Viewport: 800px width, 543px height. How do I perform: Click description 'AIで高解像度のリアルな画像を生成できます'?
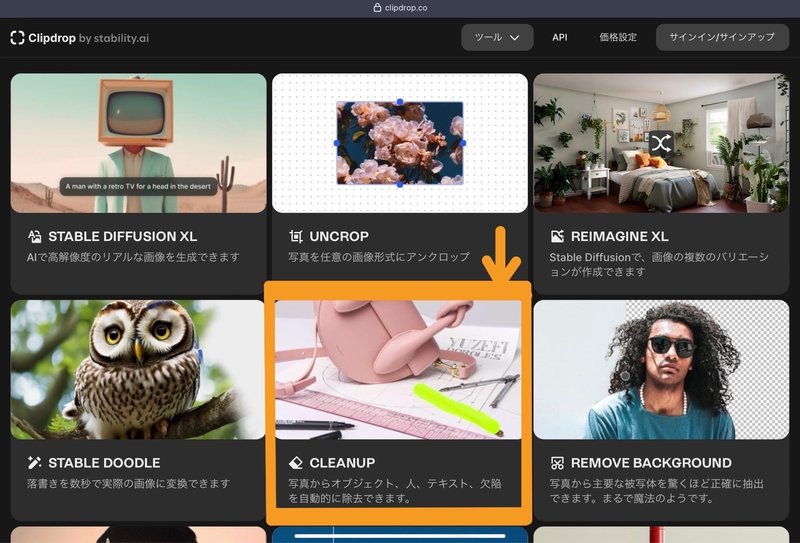133,257
